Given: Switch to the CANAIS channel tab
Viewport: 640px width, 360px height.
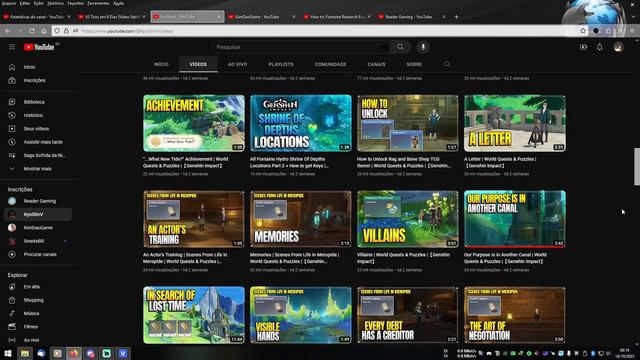Looking at the screenshot, I should click(376, 64).
